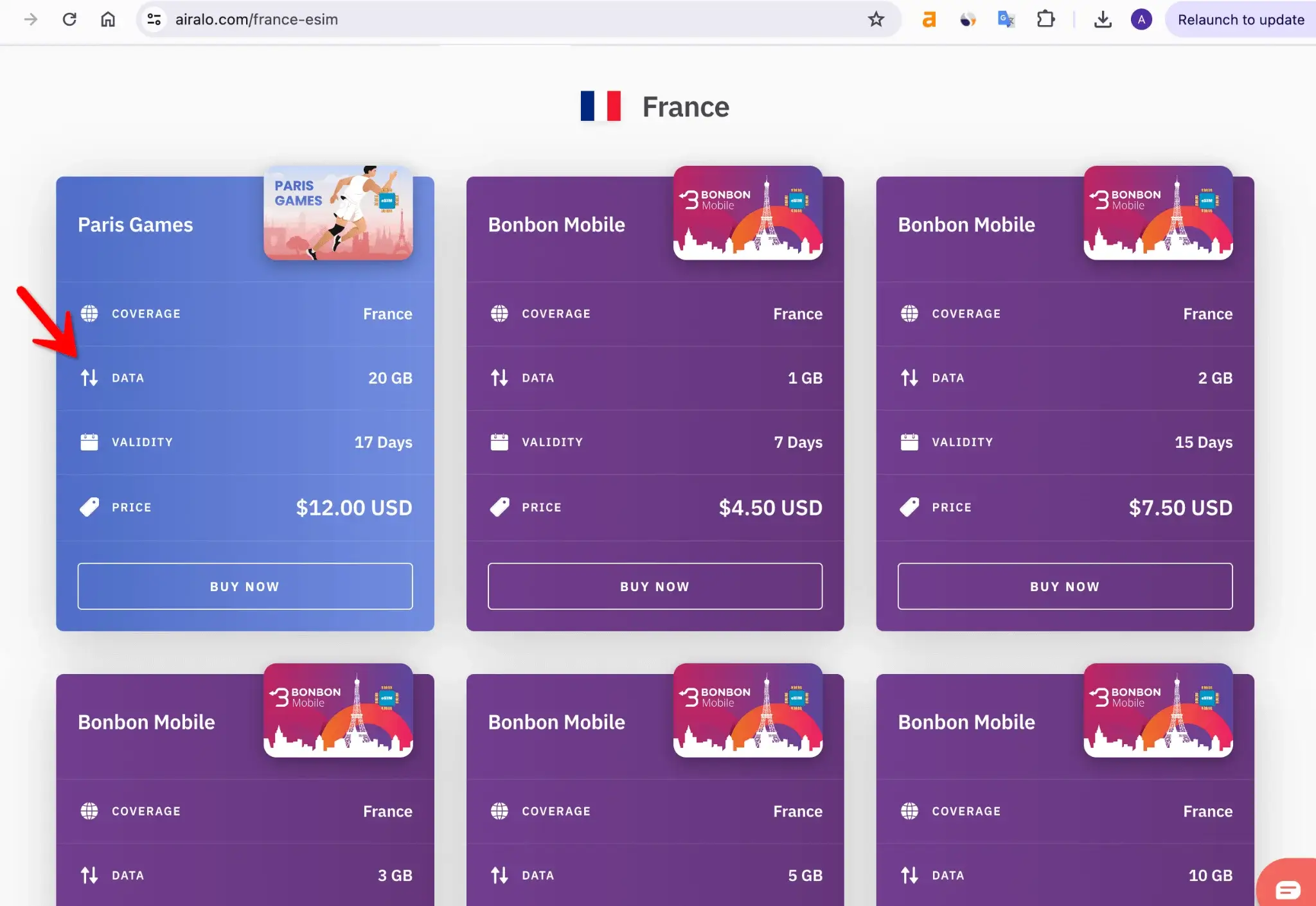
Task: Click data arrows icon on Paris Games card
Action: pos(89,378)
